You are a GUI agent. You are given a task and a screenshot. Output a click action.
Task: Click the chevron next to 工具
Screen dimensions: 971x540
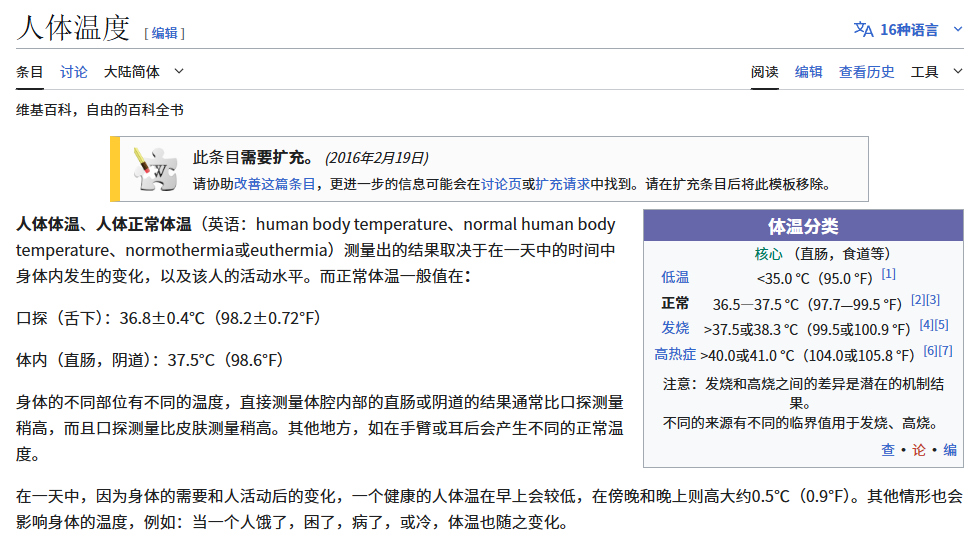957,71
